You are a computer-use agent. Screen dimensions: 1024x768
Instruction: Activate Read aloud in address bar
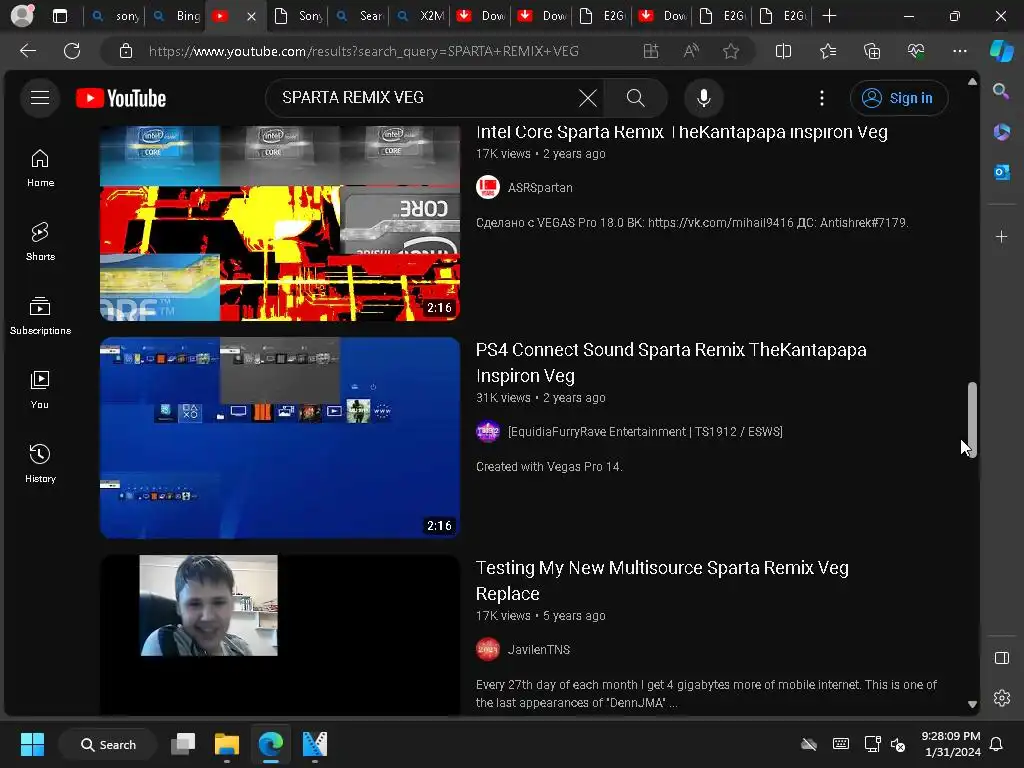pyautogui.click(x=691, y=51)
